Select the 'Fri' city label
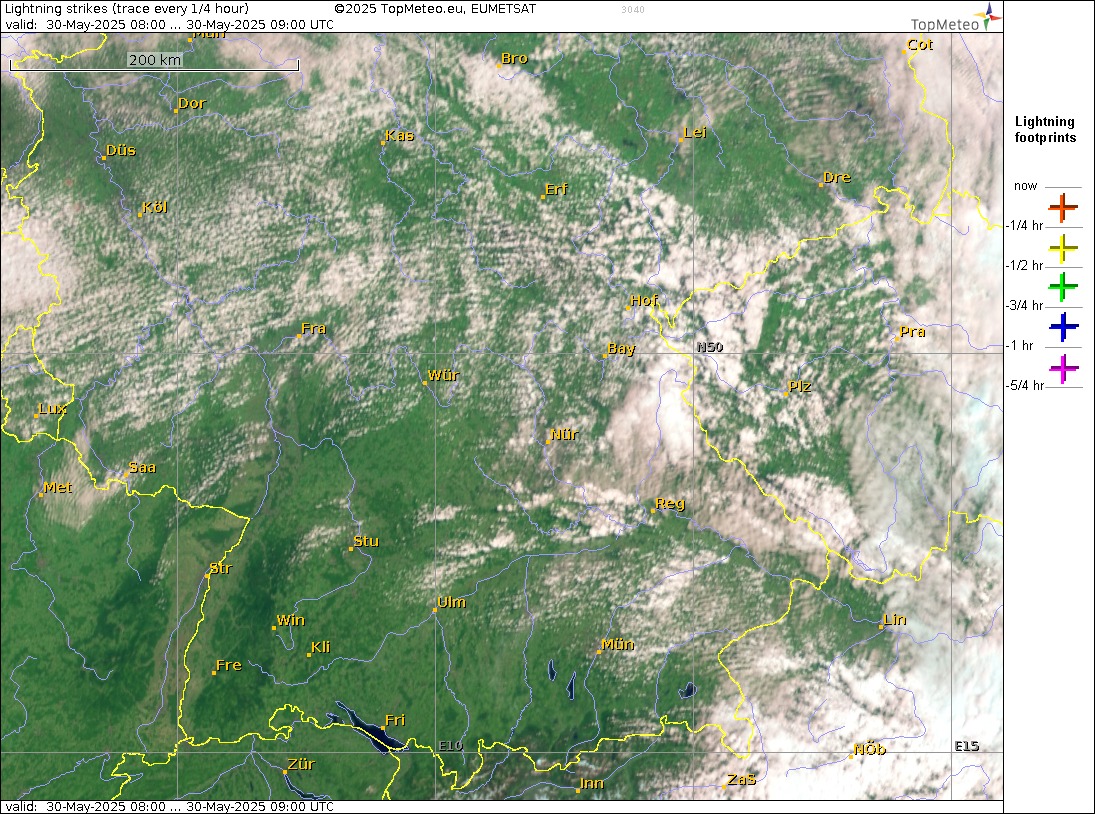The image size is (1095, 814). pos(395,720)
